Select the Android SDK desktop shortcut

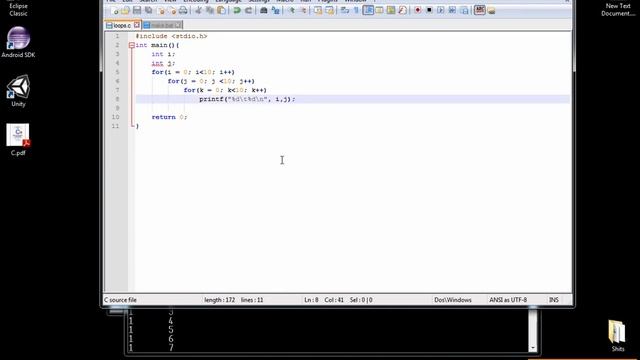18,42
